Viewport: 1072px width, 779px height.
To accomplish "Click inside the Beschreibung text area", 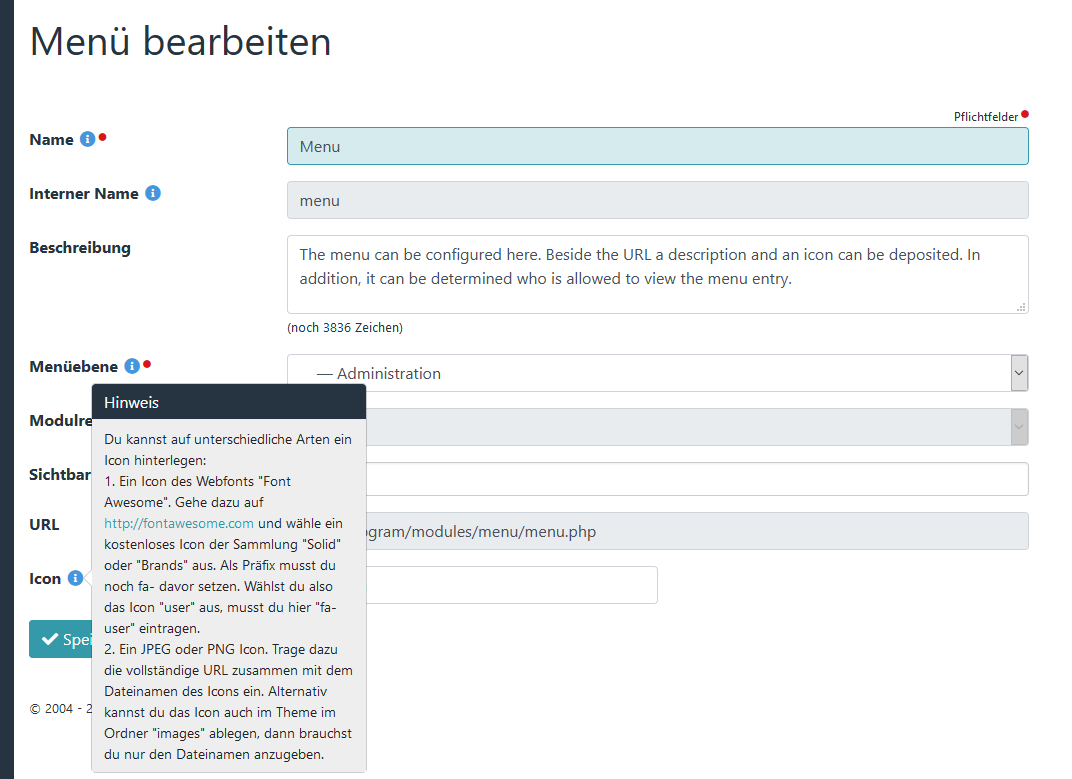I will pos(658,274).
